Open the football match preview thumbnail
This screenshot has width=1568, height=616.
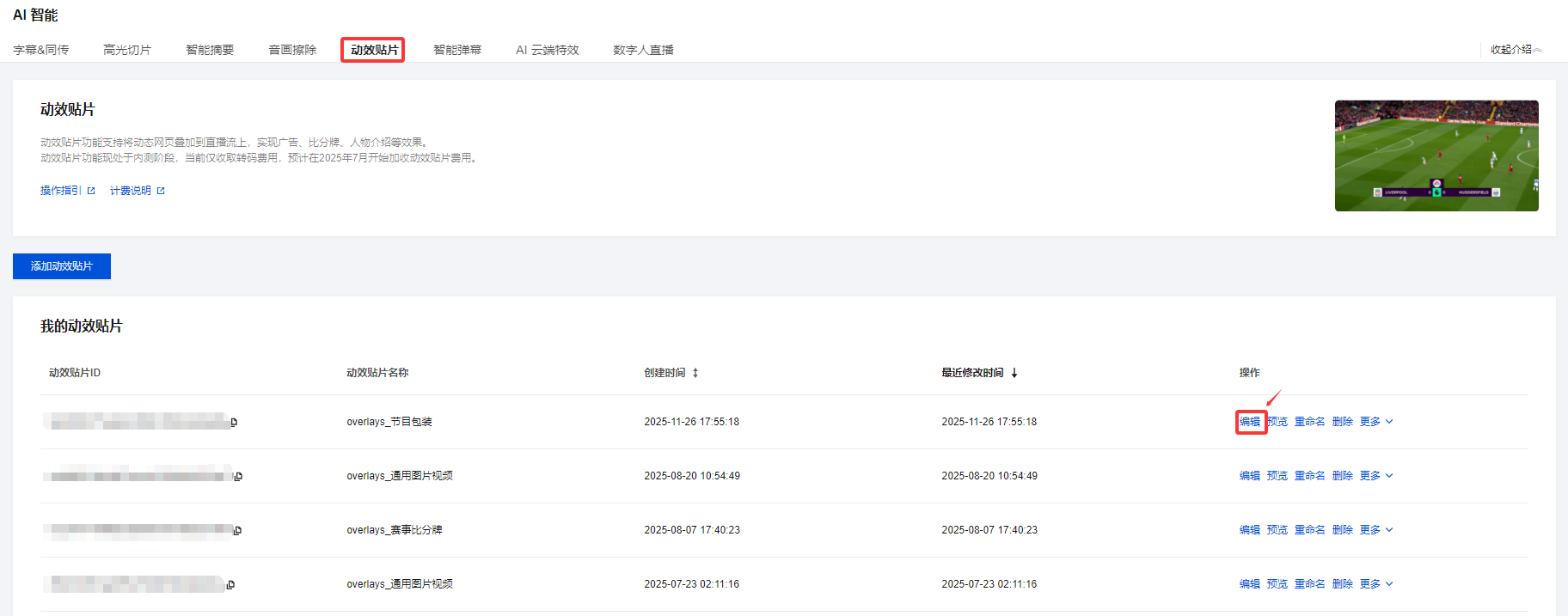click(1436, 156)
